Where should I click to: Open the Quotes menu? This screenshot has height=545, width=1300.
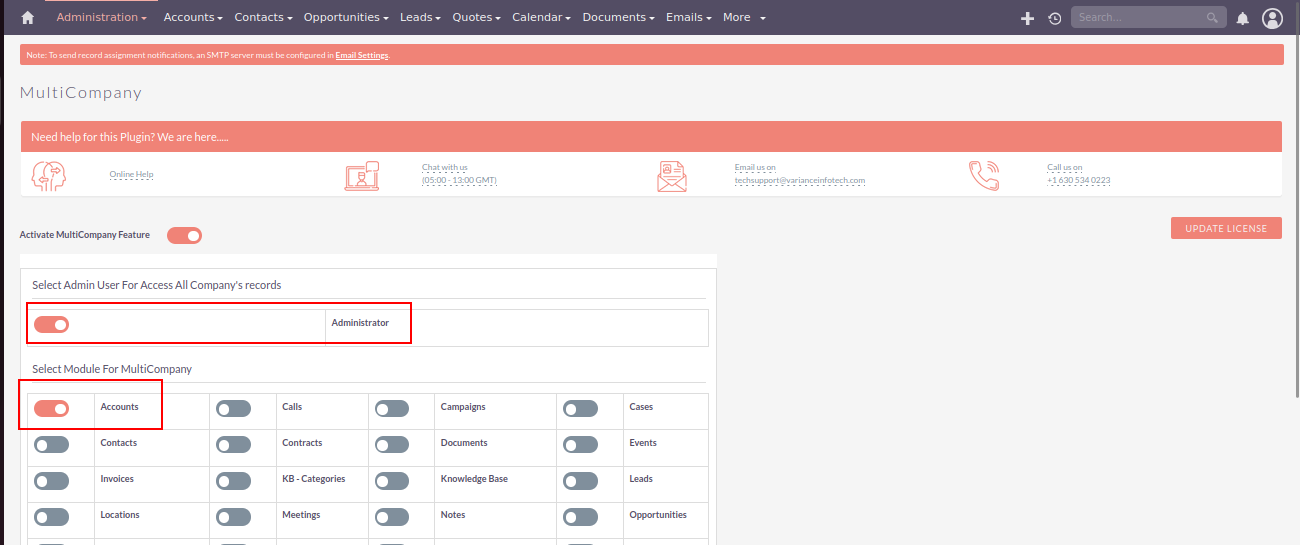pos(476,18)
